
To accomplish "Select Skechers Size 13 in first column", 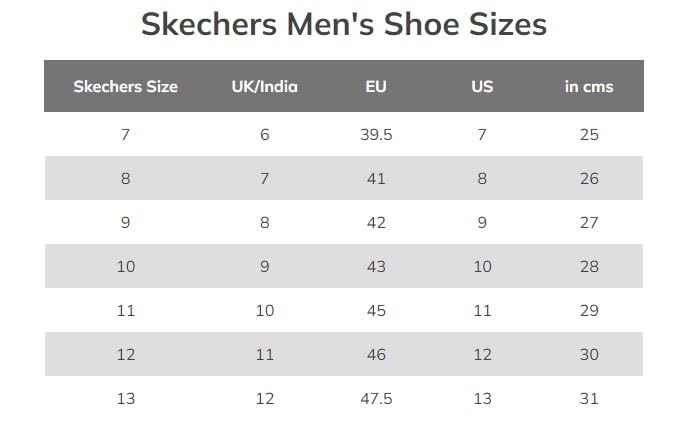I will pyautogui.click(x=125, y=399).
